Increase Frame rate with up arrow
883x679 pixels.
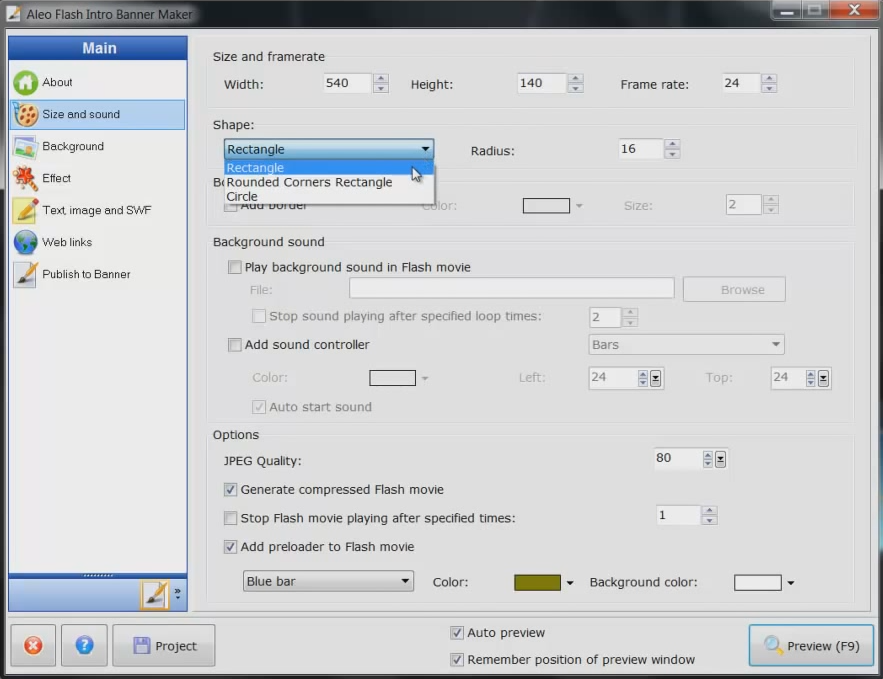click(769, 79)
